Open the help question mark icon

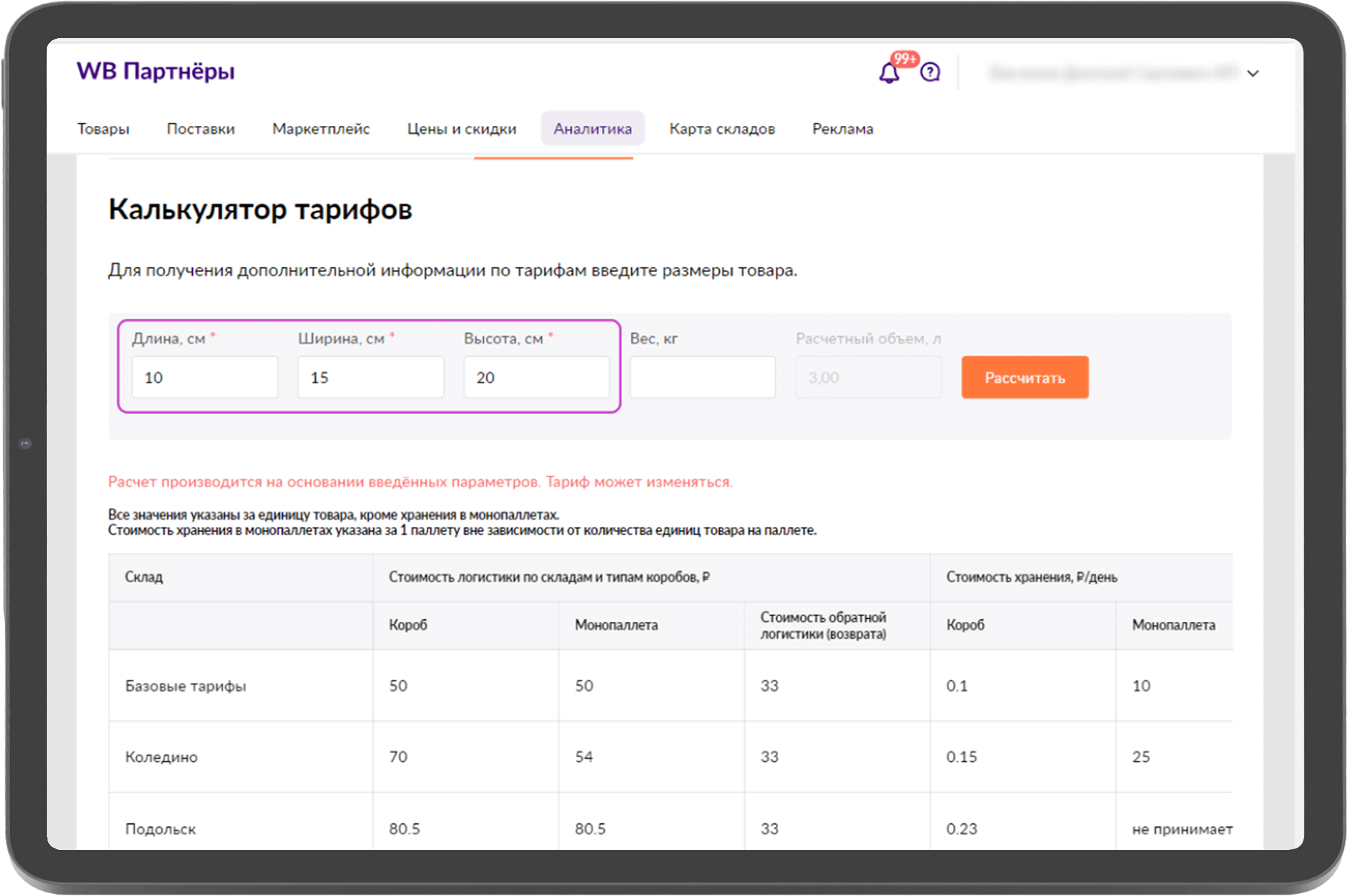(930, 72)
